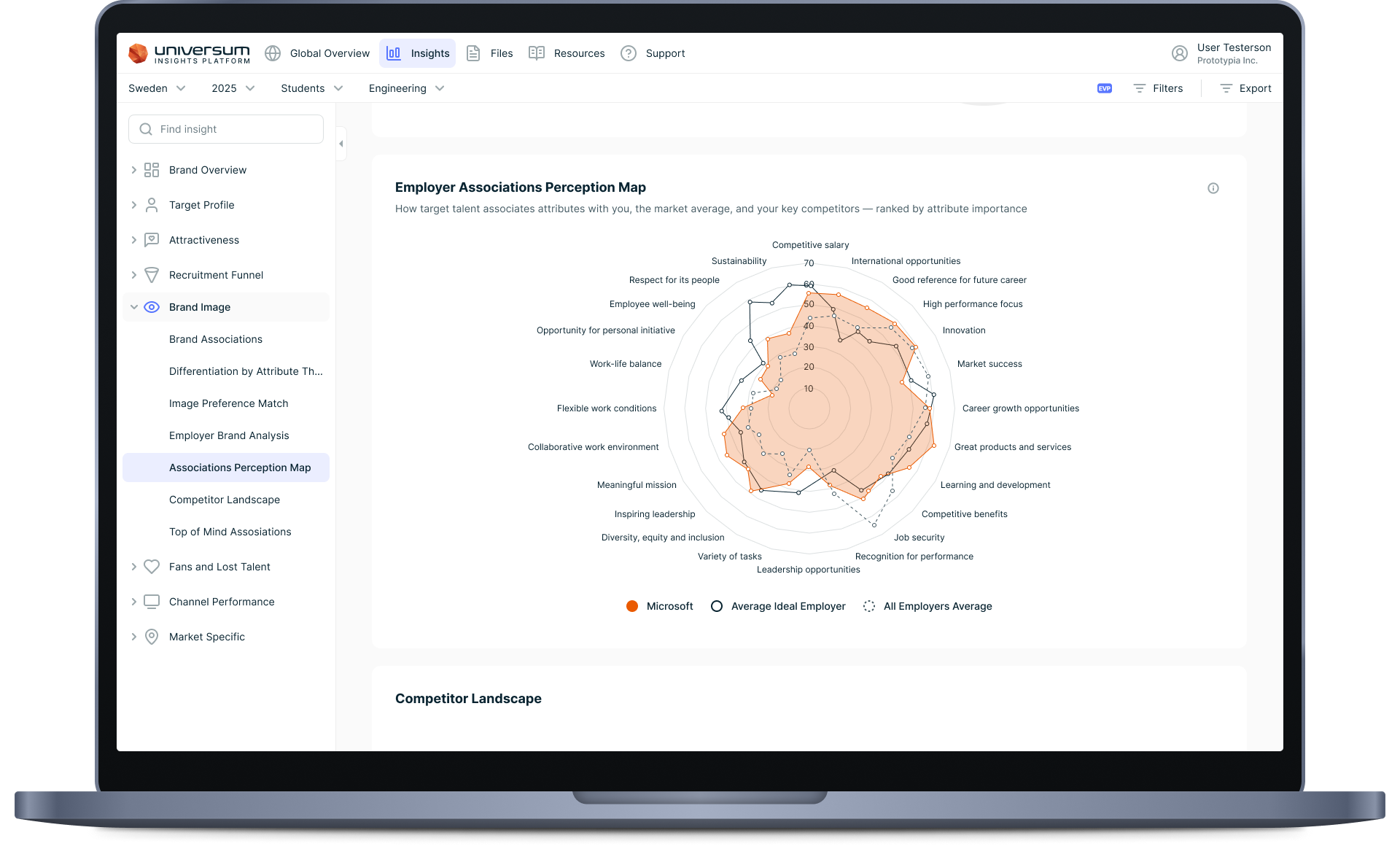Viewport: 1400px width, 857px height.
Task: Click the Competitive salary axis label
Action: 810,245
